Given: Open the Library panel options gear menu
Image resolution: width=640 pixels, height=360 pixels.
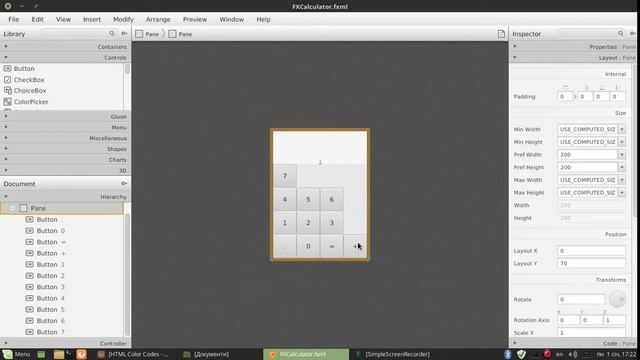Looking at the screenshot, I should [x=124, y=33].
